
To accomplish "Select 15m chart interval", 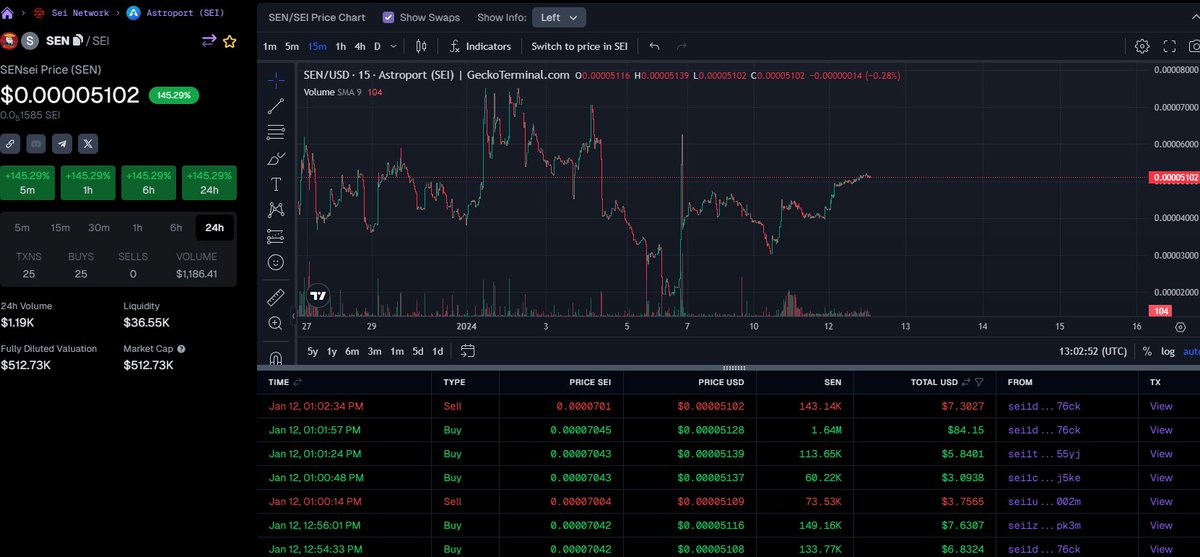I will point(317,46).
